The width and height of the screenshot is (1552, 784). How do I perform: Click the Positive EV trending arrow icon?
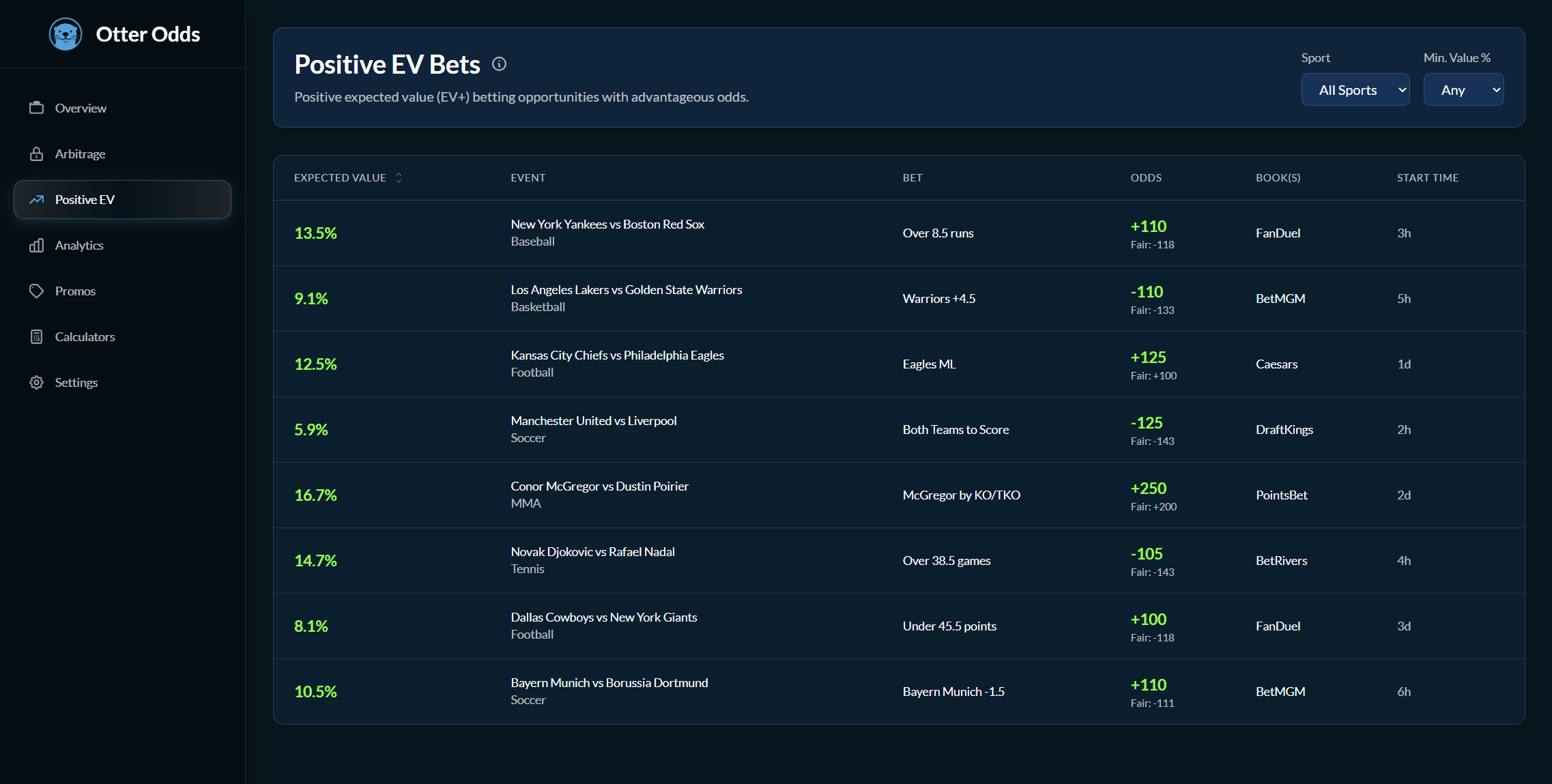pyautogui.click(x=36, y=199)
